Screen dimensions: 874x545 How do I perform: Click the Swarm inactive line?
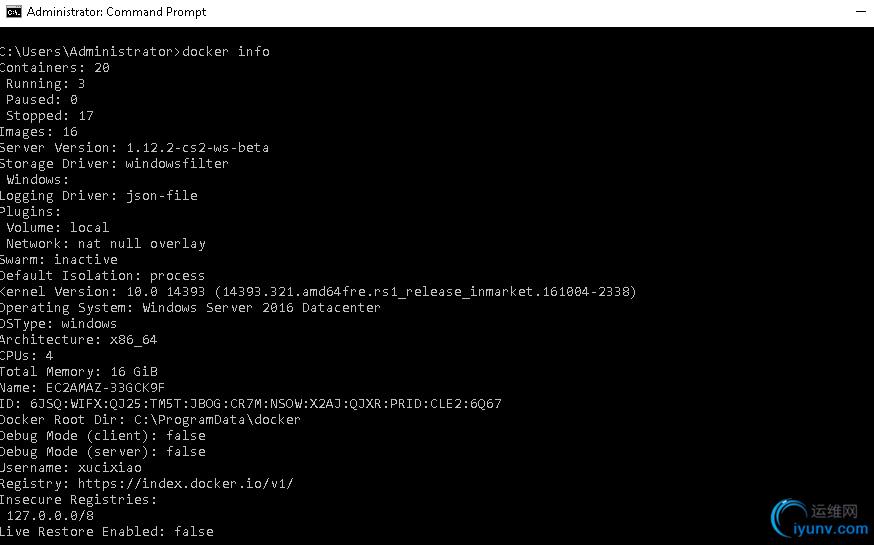[59, 260]
